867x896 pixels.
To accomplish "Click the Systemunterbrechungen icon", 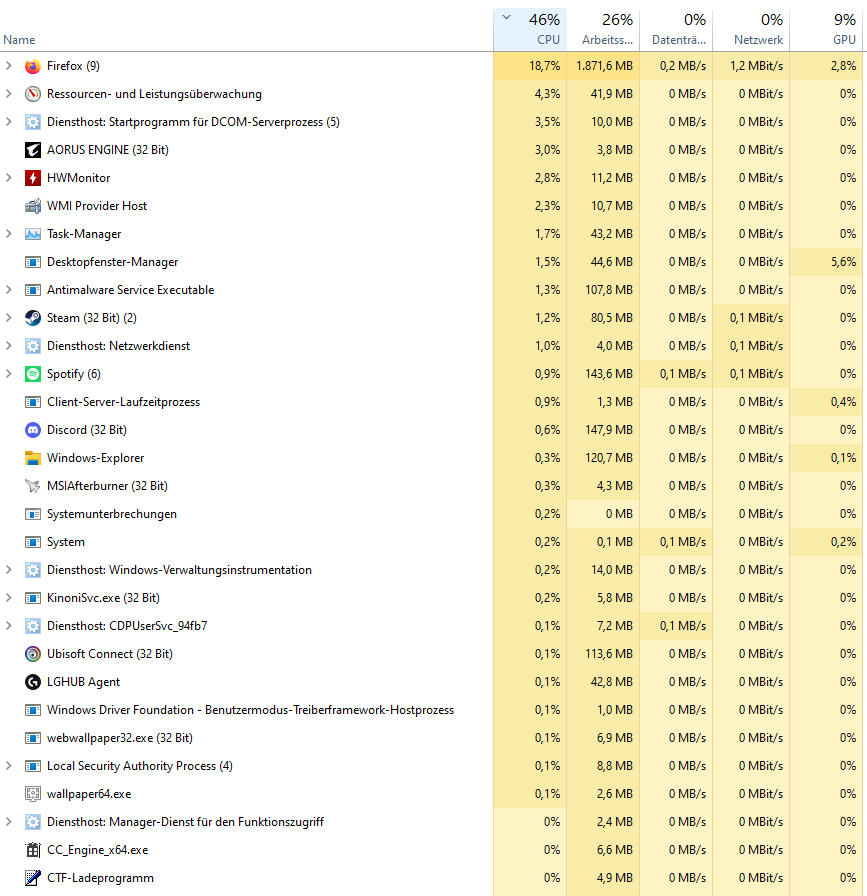I will pyautogui.click(x=33, y=514).
